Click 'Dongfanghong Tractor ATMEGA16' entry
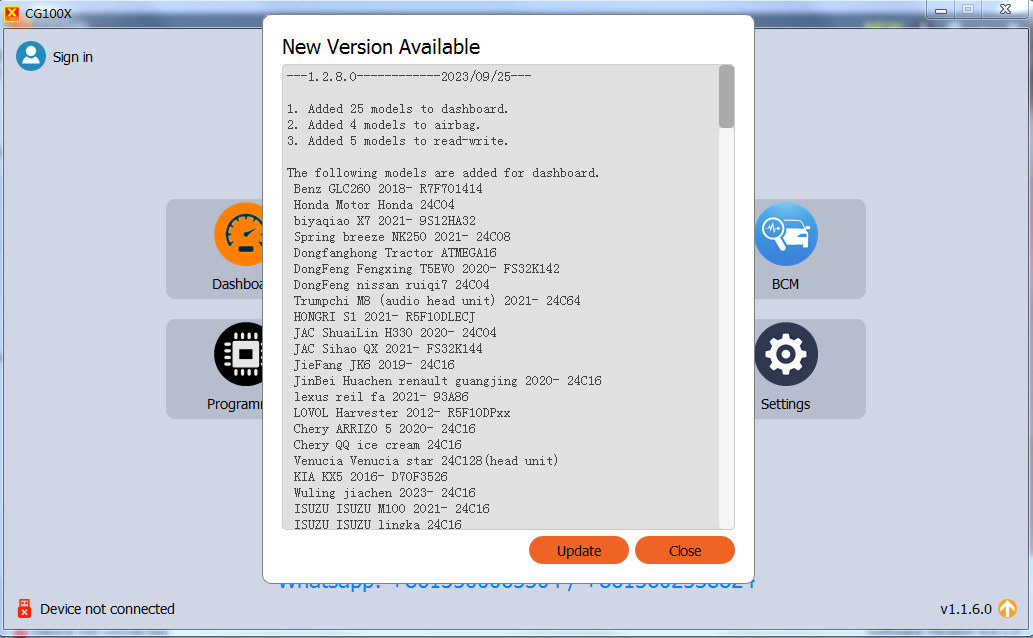 click(395, 252)
